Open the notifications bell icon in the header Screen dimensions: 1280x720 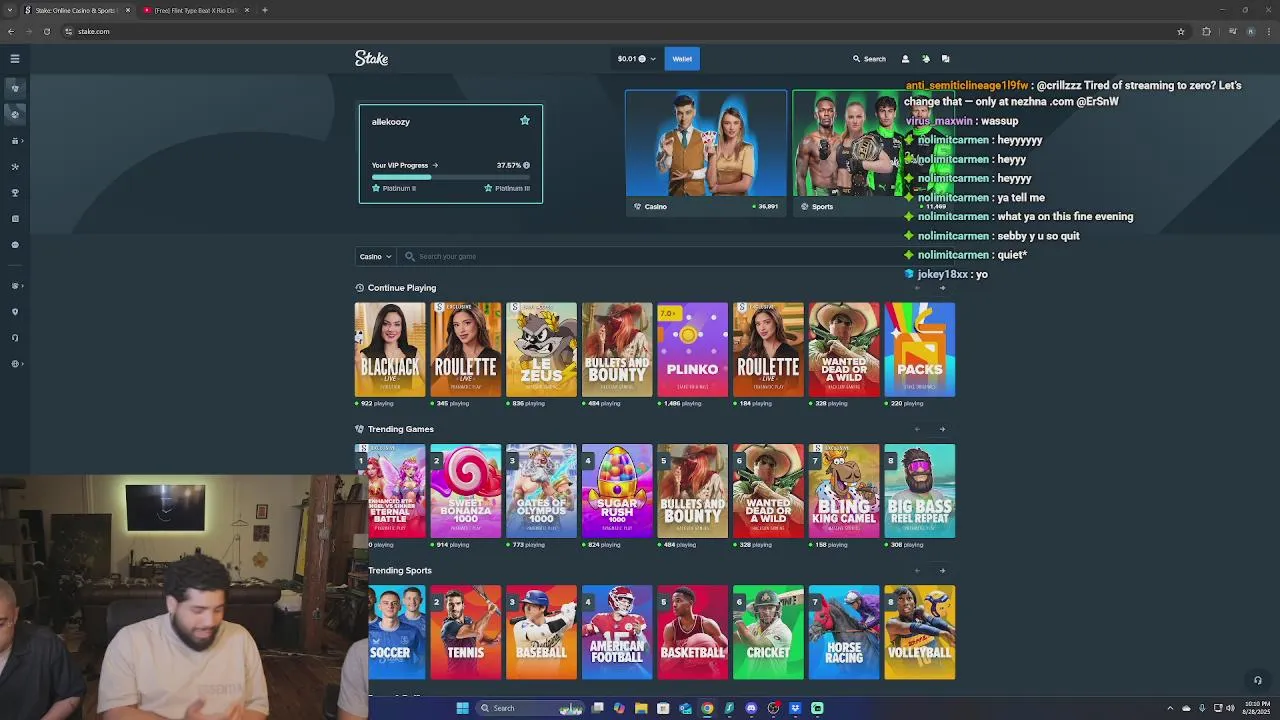pos(925,59)
